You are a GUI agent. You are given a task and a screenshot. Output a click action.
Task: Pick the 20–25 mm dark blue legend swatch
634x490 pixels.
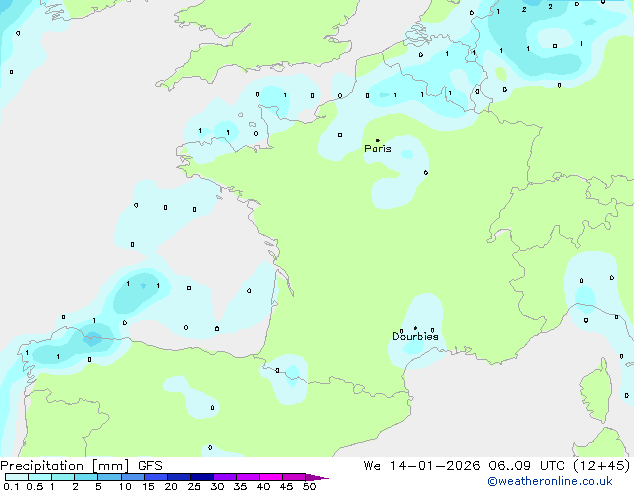[x=179, y=477]
